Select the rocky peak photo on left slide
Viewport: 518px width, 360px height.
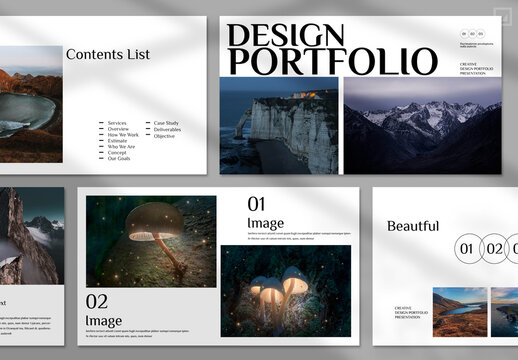[x=32, y=236]
